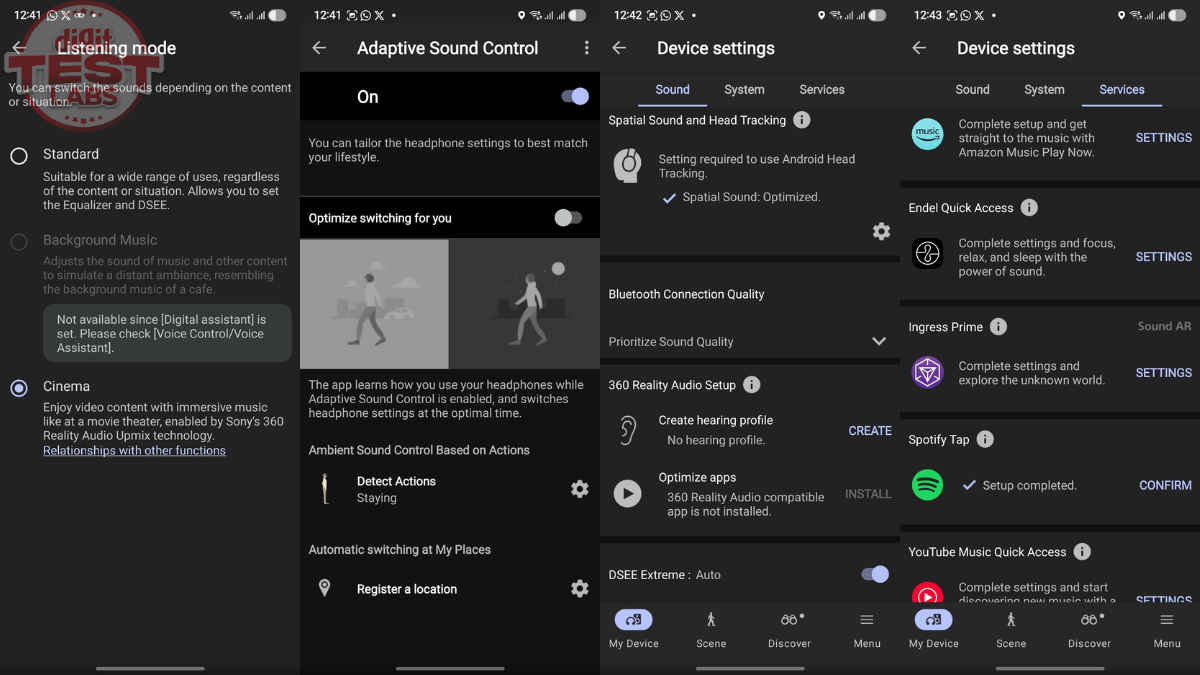
Task: Enable Optimize switching for you
Action: coord(568,218)
